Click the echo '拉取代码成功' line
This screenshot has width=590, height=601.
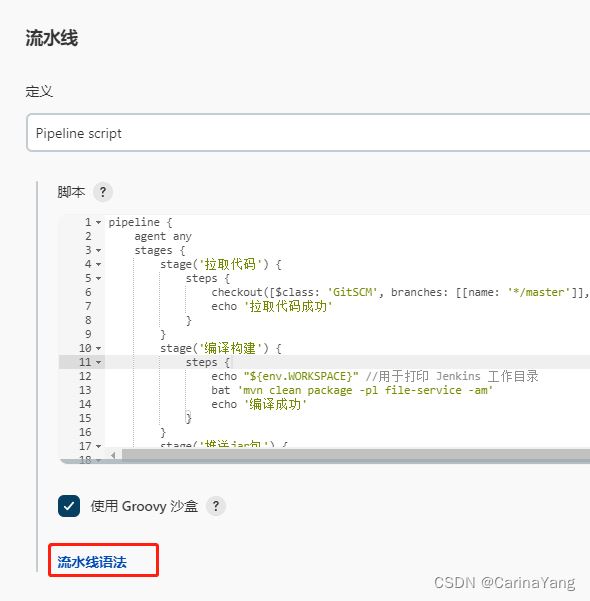(x=272, y=306)
